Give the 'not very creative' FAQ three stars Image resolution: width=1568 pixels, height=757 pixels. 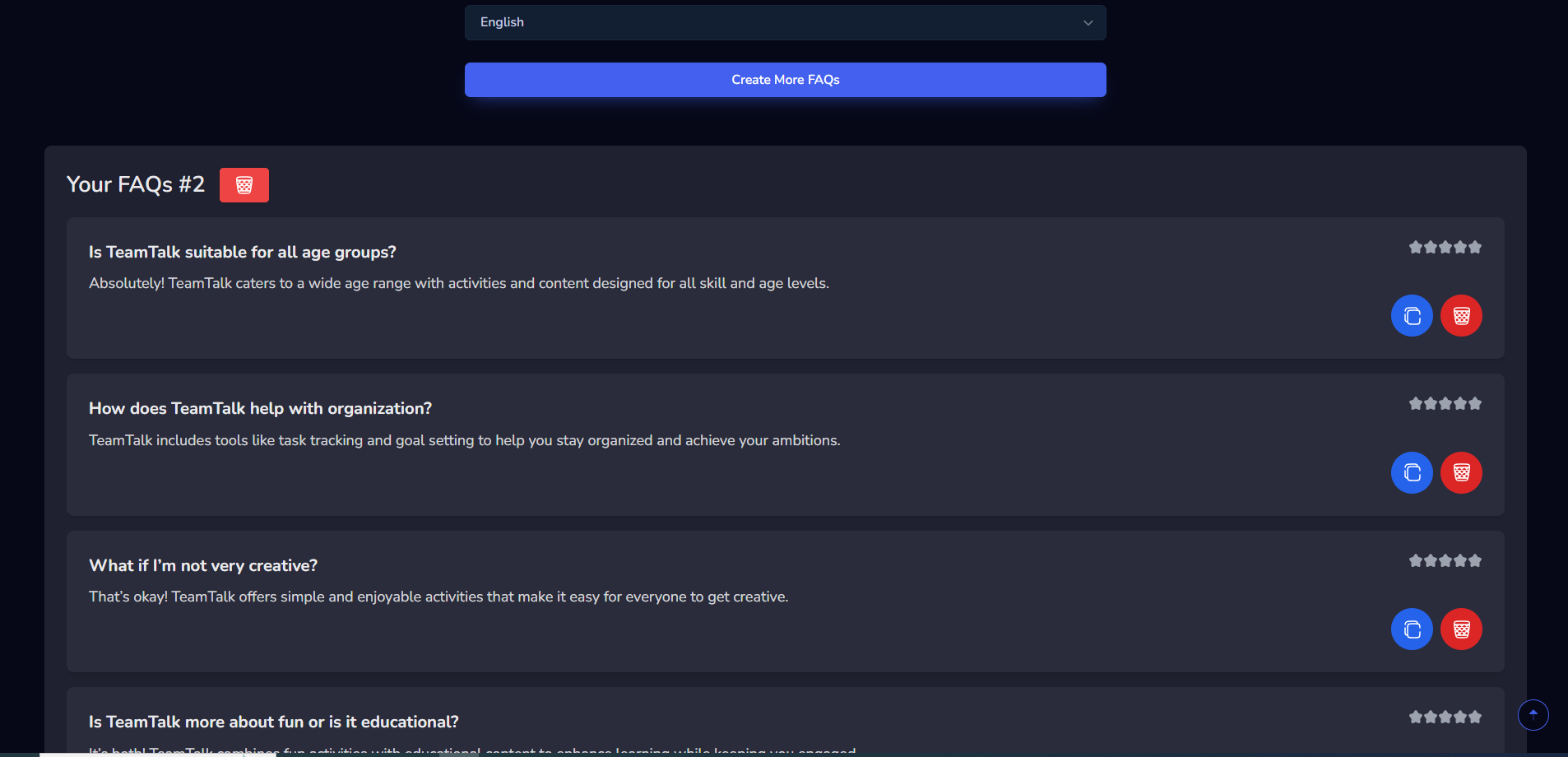[1445, 560]
